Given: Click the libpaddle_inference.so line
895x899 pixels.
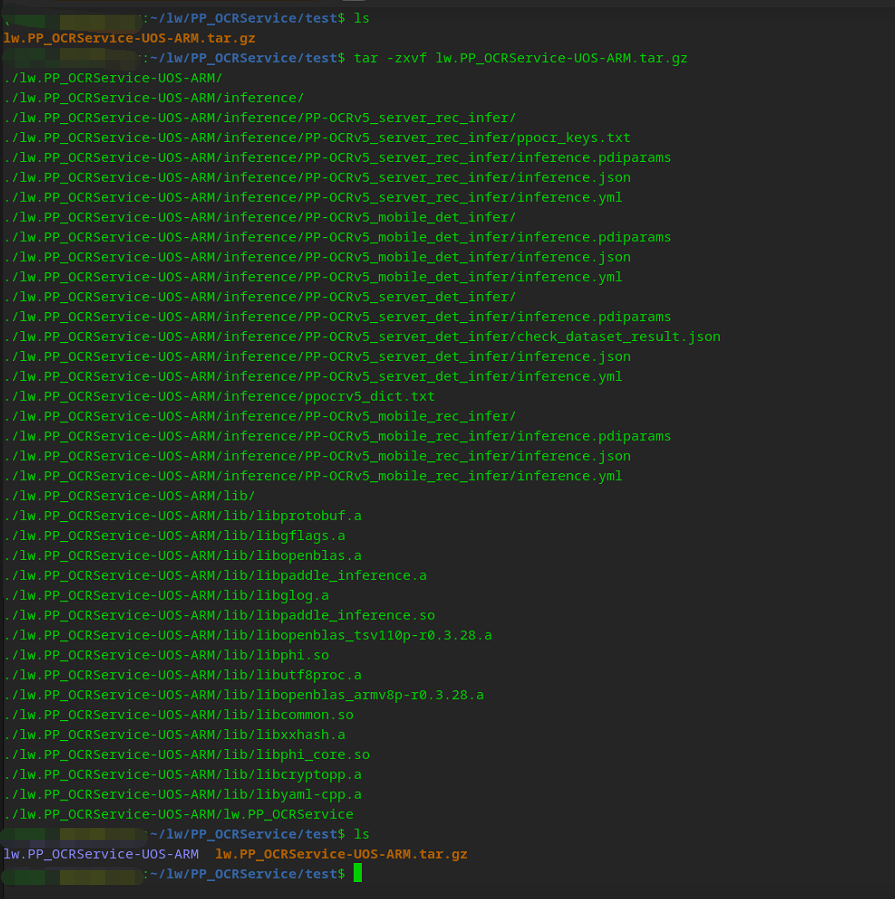Looking at the screenshot, I should (219, 615).
